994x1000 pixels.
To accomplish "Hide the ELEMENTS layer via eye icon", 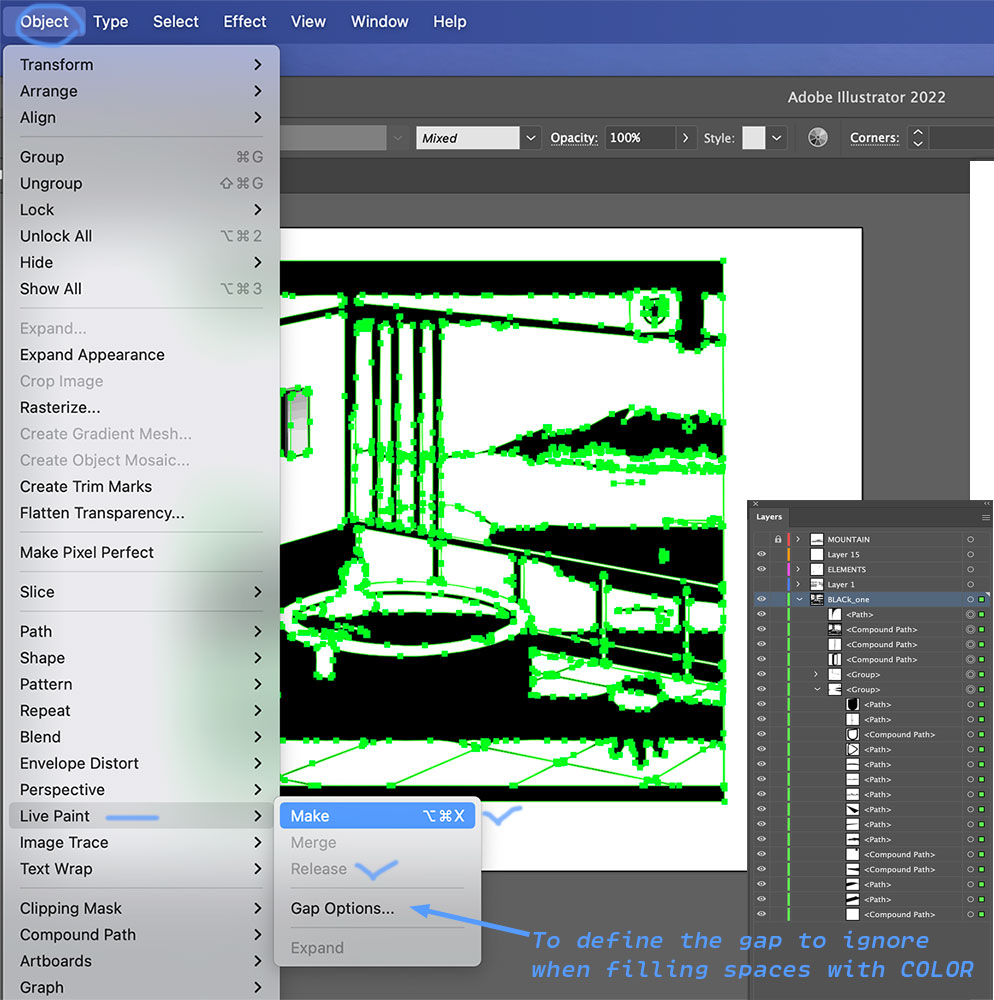I will pos(761,570).
